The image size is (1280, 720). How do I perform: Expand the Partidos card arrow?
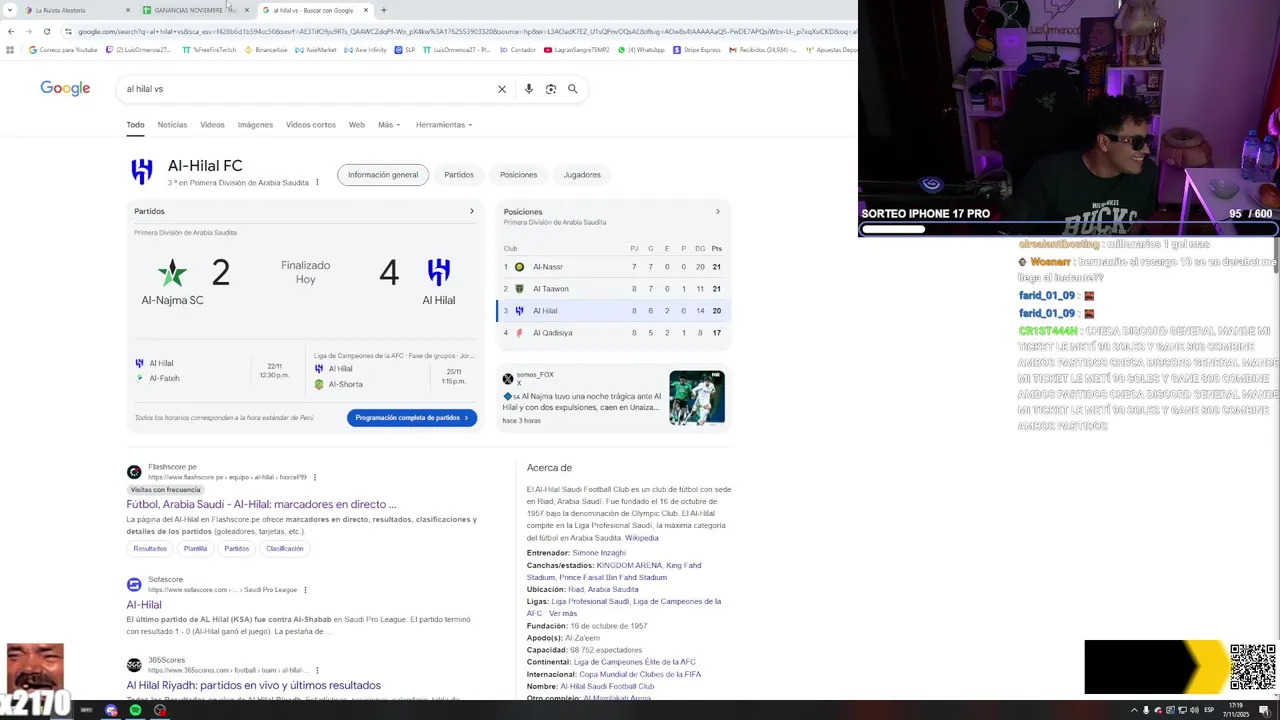click(472, 211)
